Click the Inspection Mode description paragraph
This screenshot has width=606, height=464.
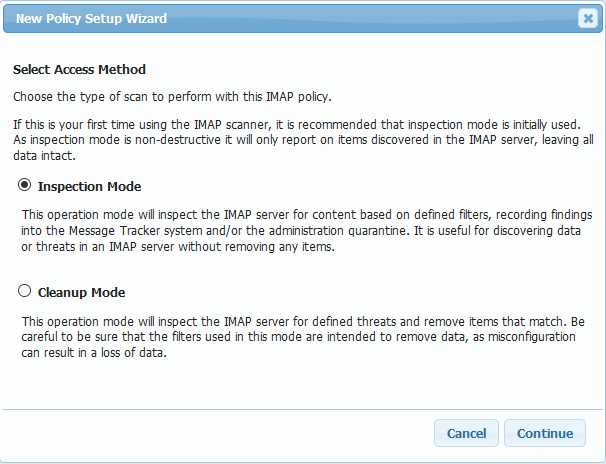point(300,230)
